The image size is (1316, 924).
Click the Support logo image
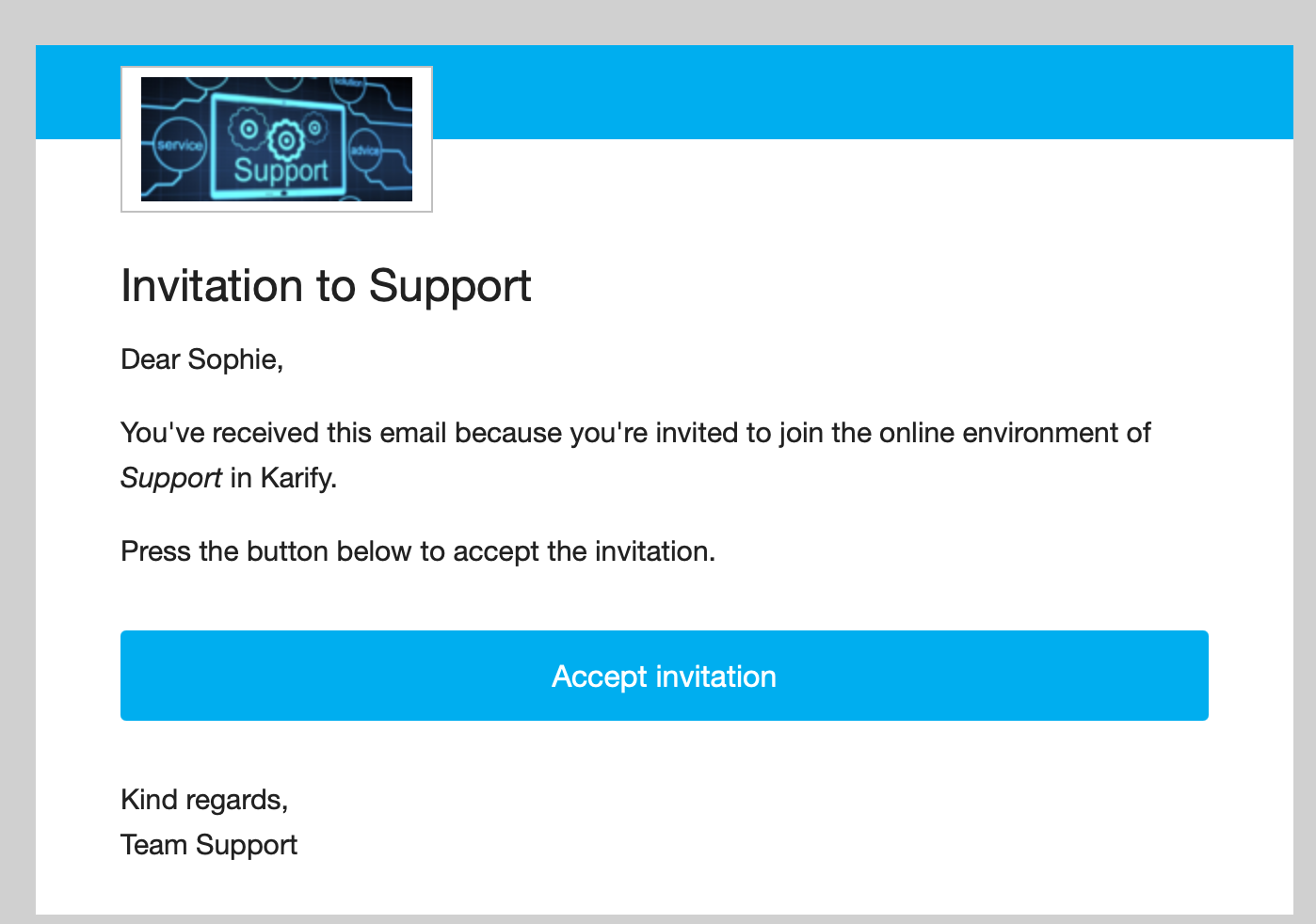click(x=277, y=139)
